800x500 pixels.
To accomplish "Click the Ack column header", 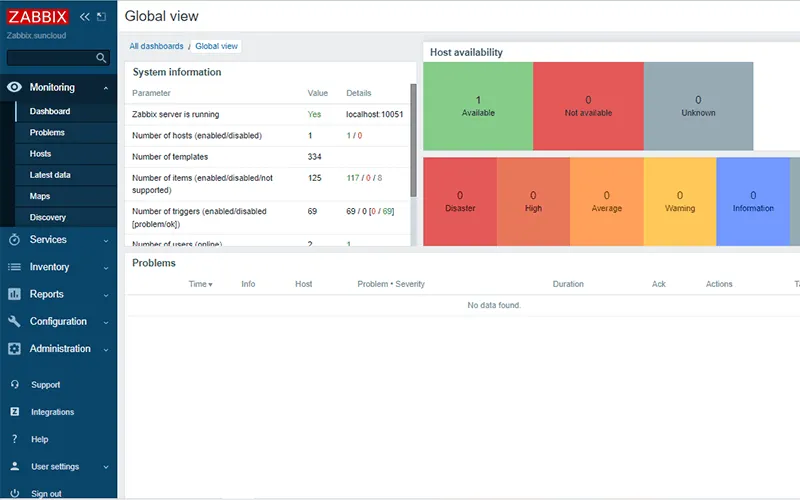I will [659, 284].
